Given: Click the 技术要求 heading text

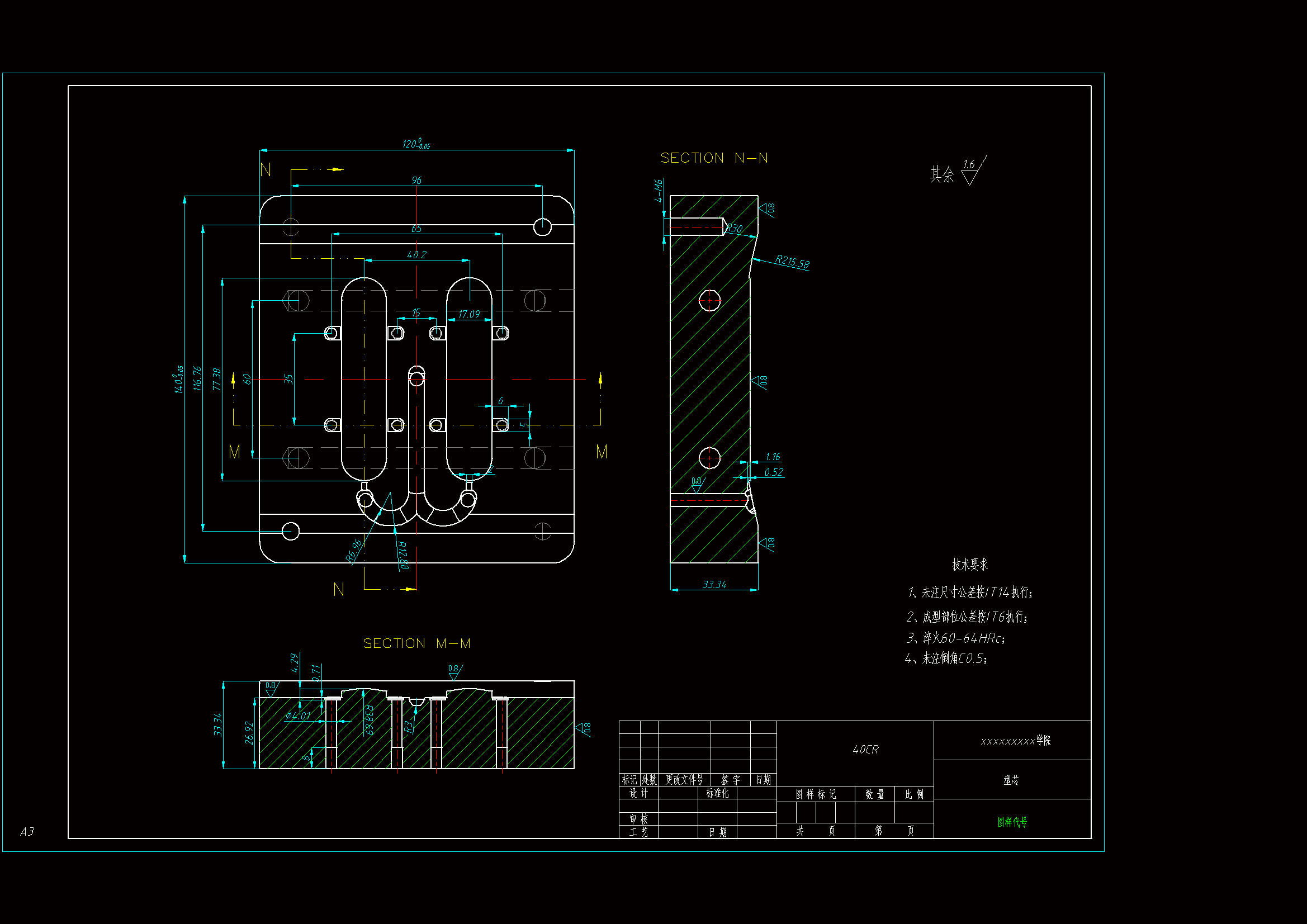Looking at the screenshot, I should coord(970,565).
